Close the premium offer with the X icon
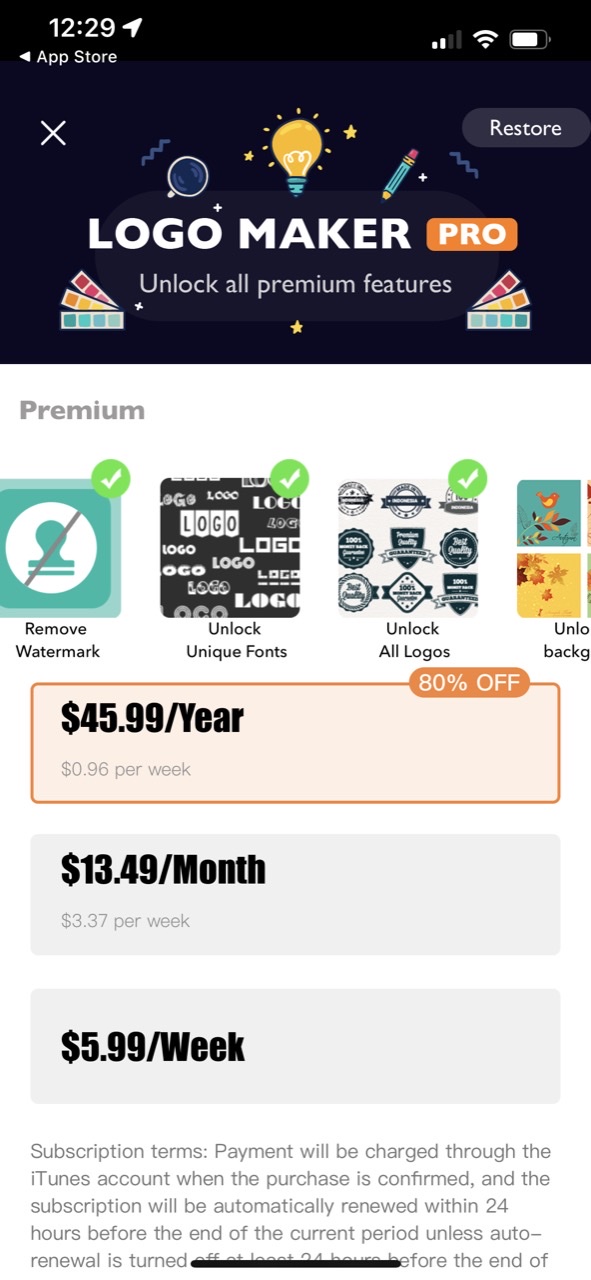Image resolution: width=591 pixels, height=1280 pixels. (x=53, y=132)
